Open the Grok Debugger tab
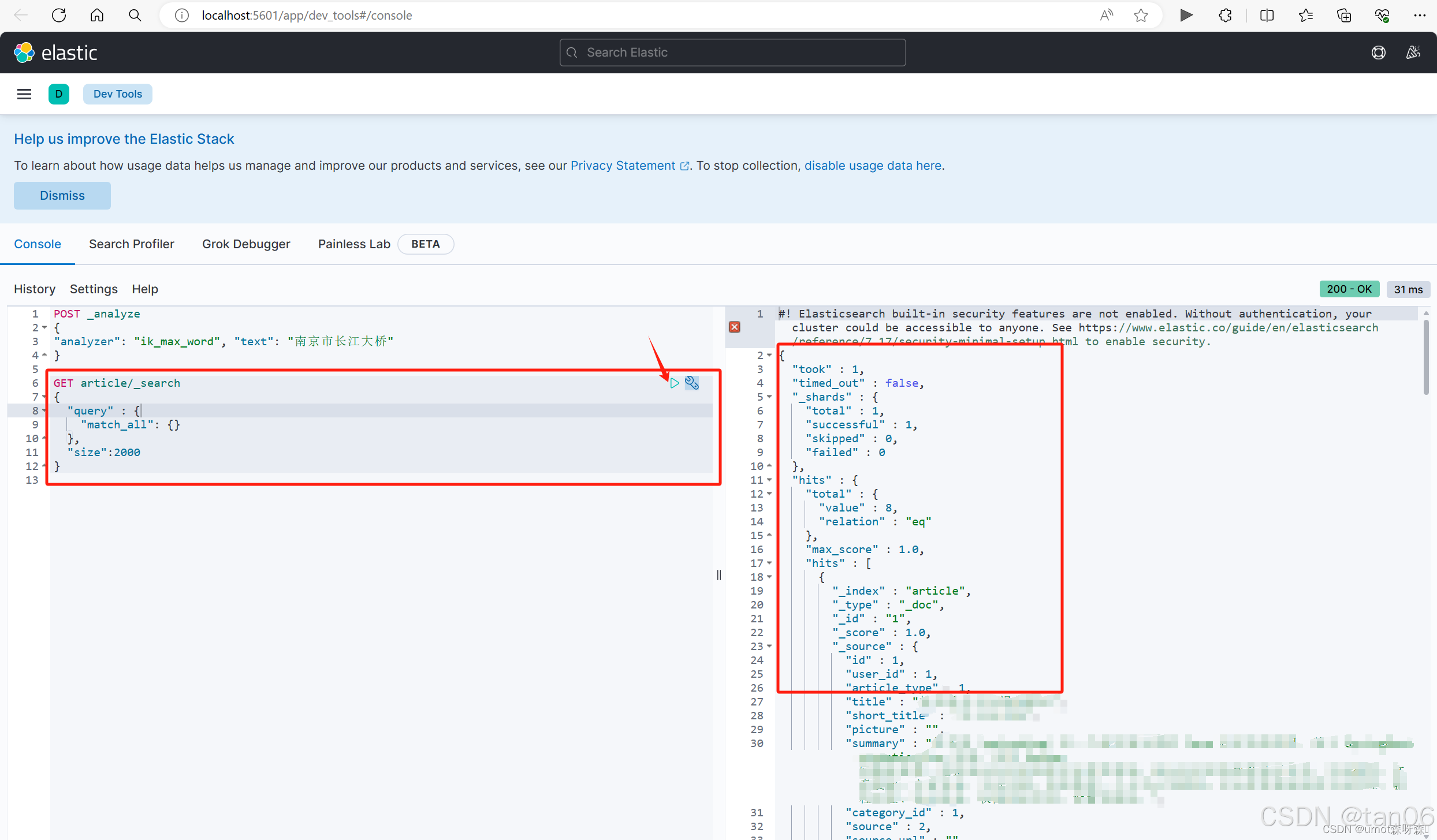 coord(246,244)
